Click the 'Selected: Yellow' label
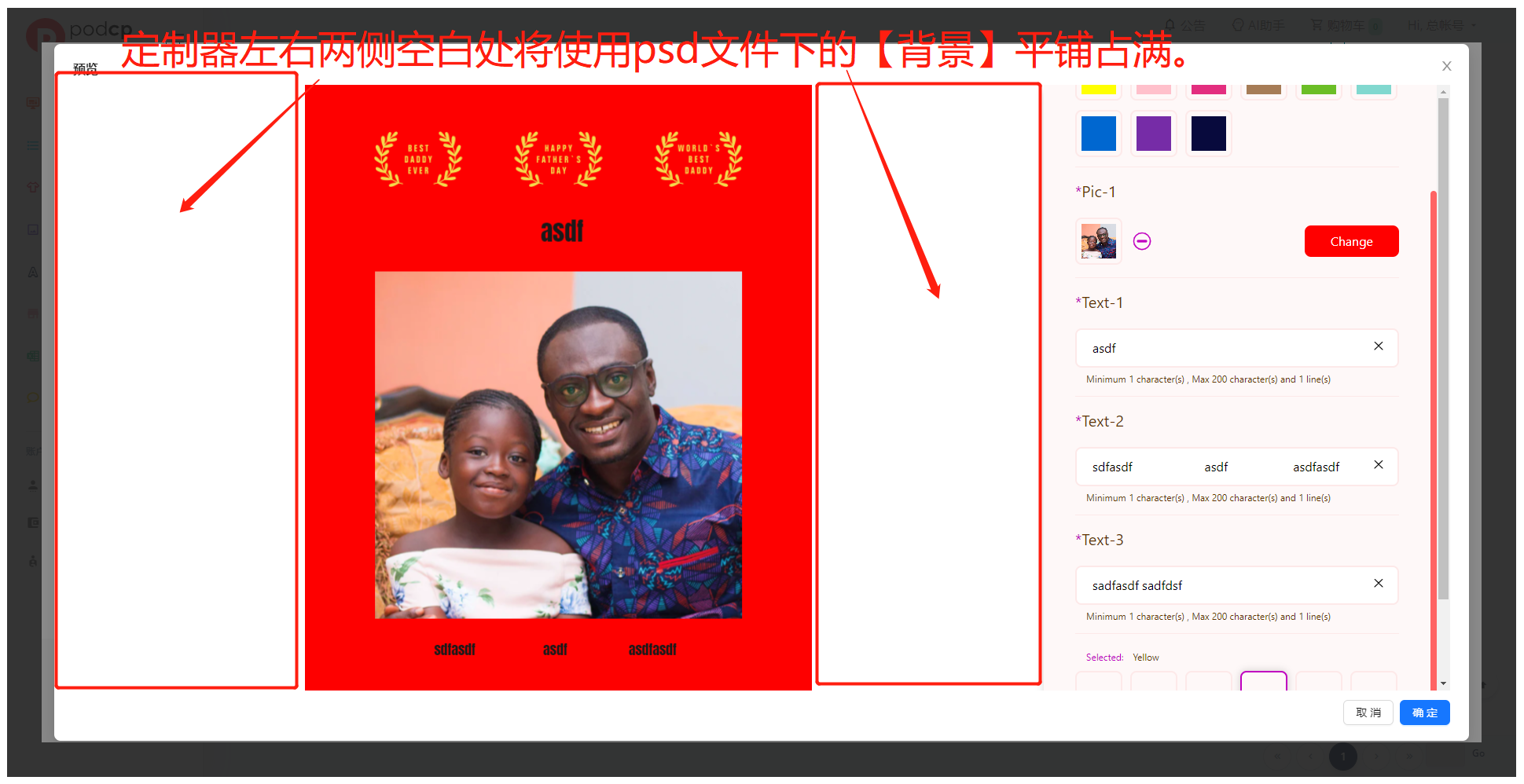Viewport: 1524px width, 784px height. coord(1122,658)
